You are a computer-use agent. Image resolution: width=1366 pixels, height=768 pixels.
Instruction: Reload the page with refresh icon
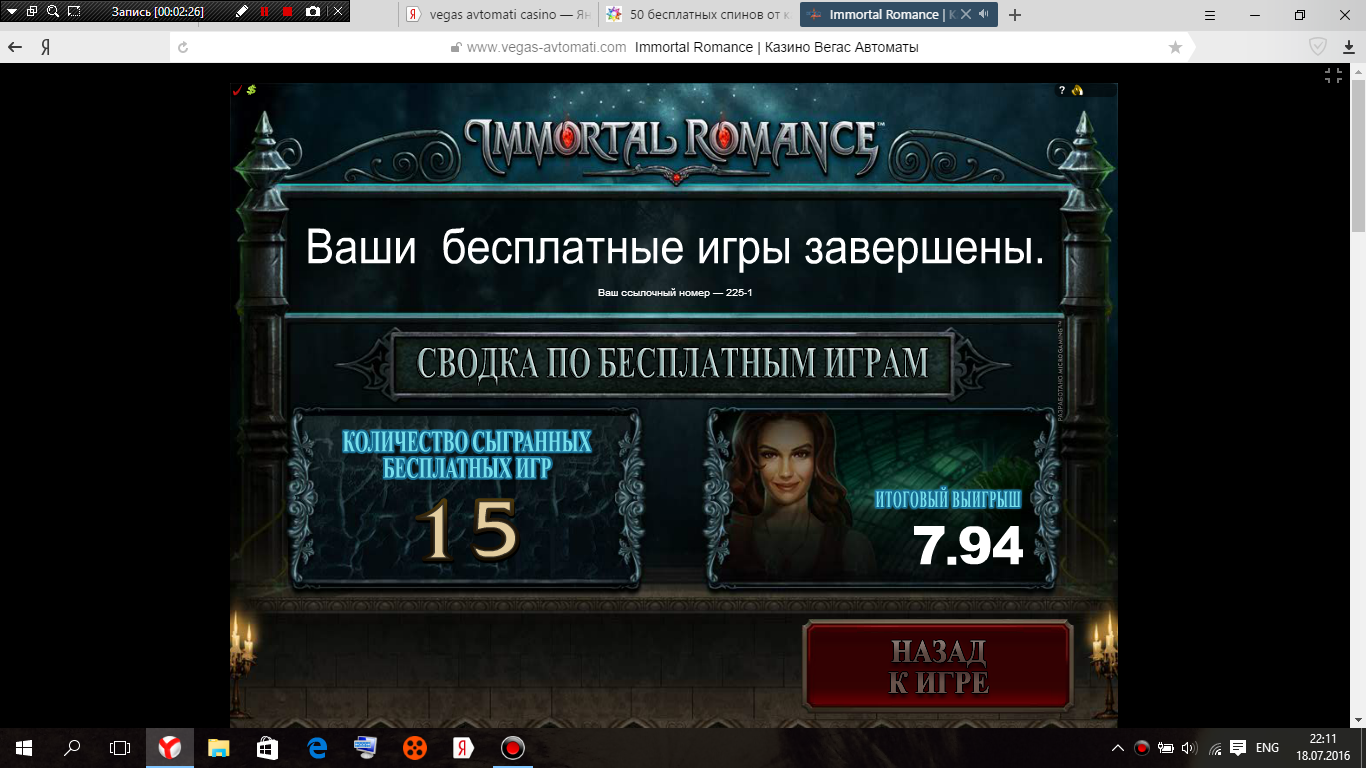click(x=182, y=47)
